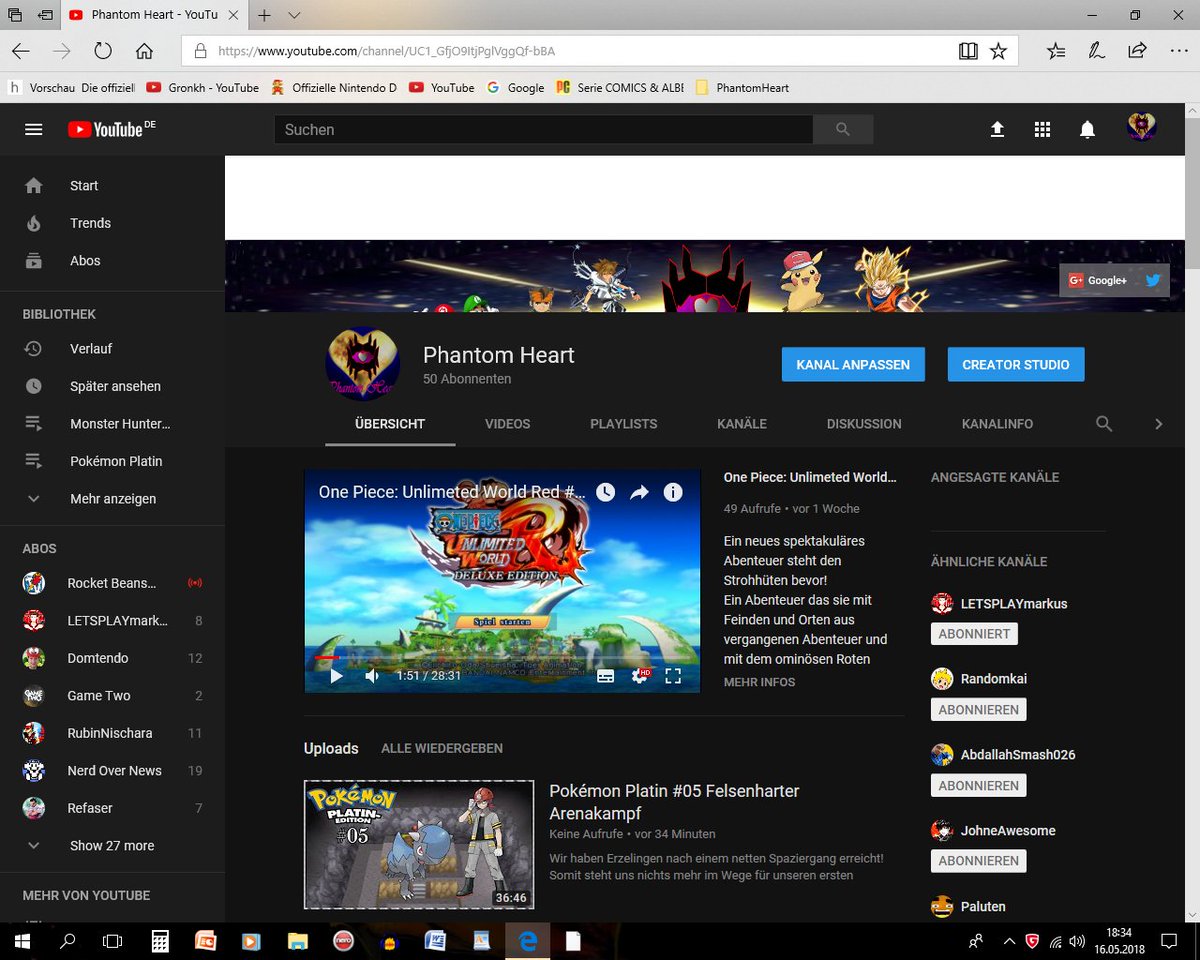1200x960 pixels.
Task: Click the share arrow on video
Action: pyautogui.click(x=639, y=492)
